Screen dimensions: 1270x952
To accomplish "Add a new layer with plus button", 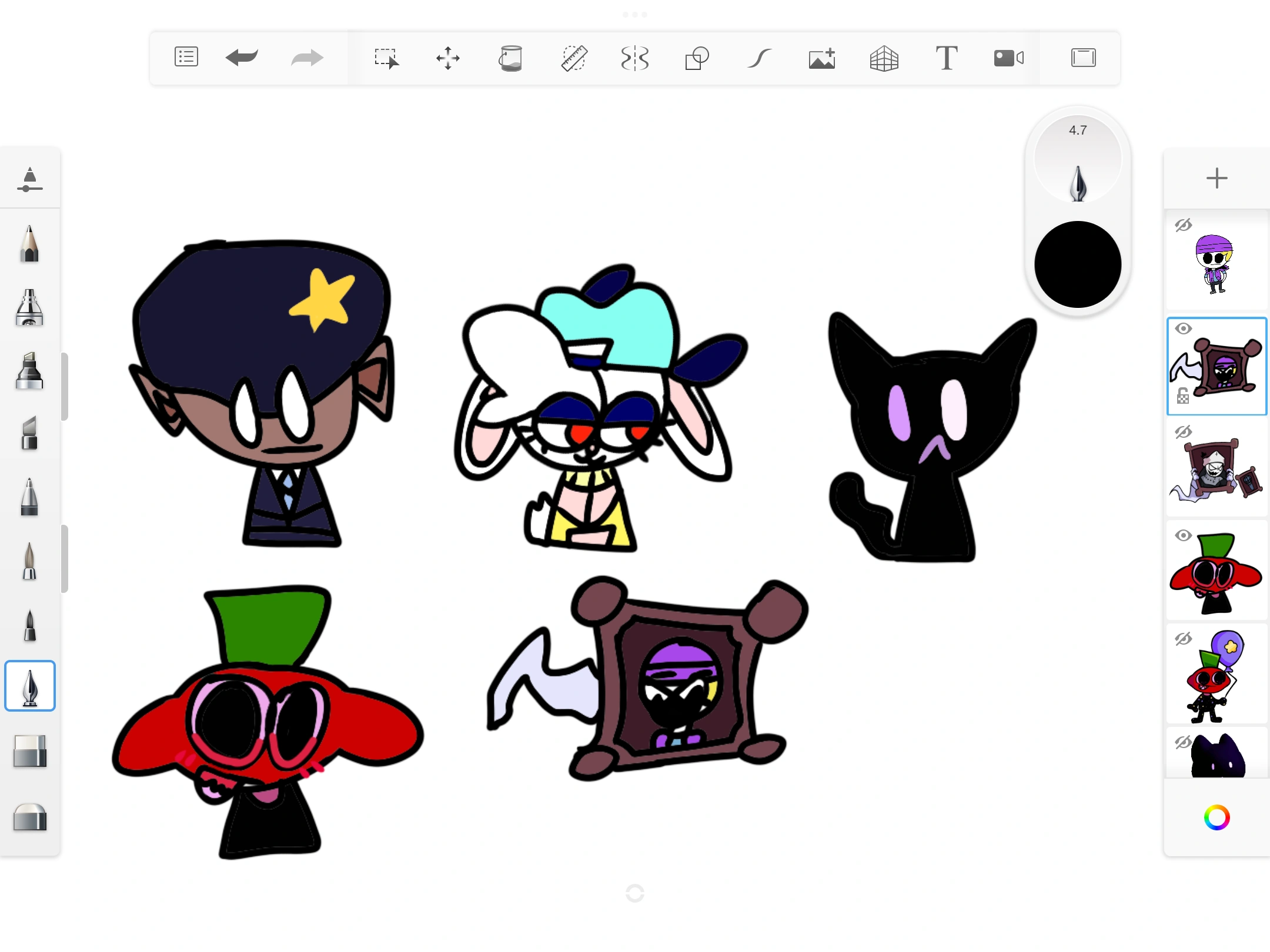I will pos(1216,178).
